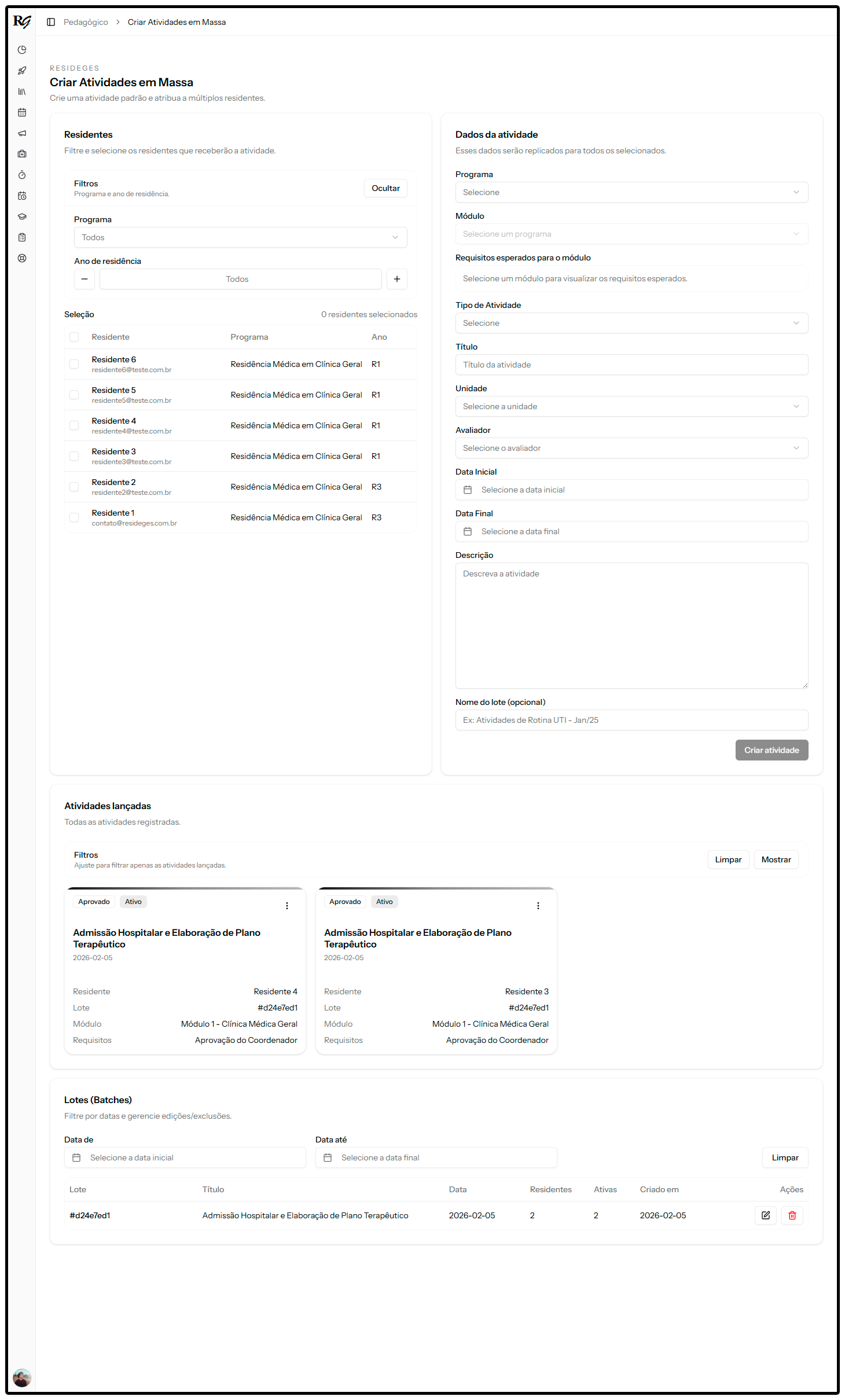Screen dimensions: 845x1400
Task: Show activity filters with the Mostrar button
Action: 776,859
